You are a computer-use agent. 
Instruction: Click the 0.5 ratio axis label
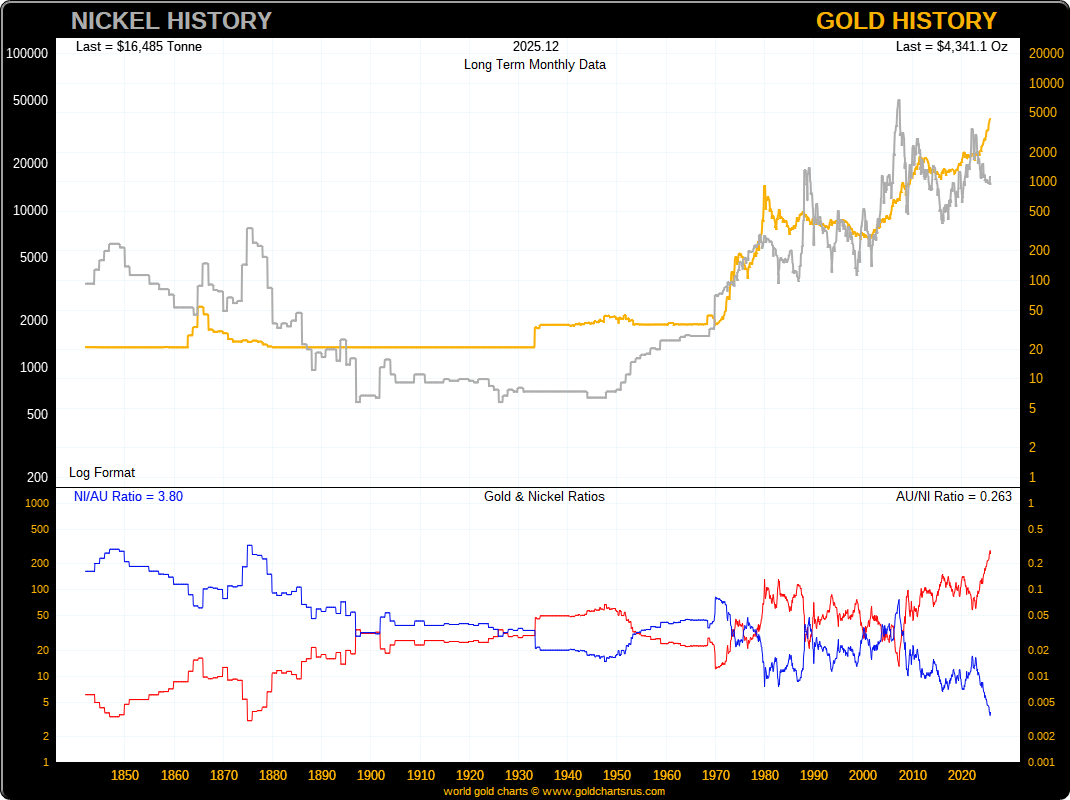pyautogui.click(x=1035, y=530)
